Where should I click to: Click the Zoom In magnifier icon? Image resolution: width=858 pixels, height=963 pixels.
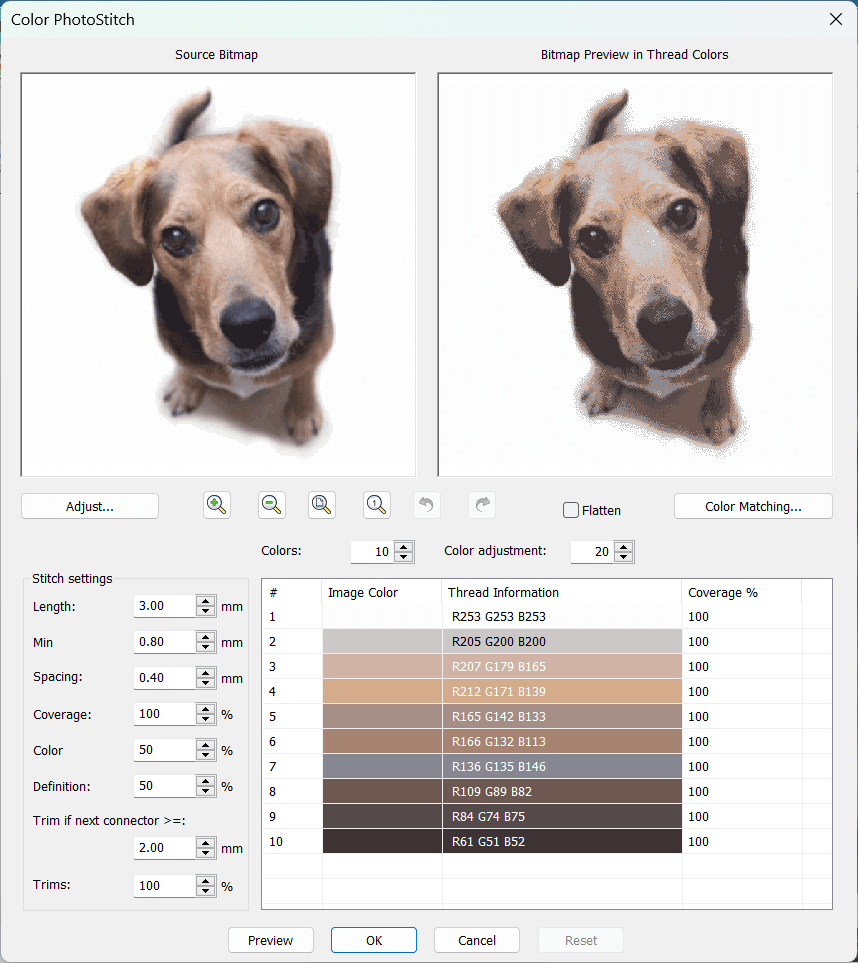(216, 505)
